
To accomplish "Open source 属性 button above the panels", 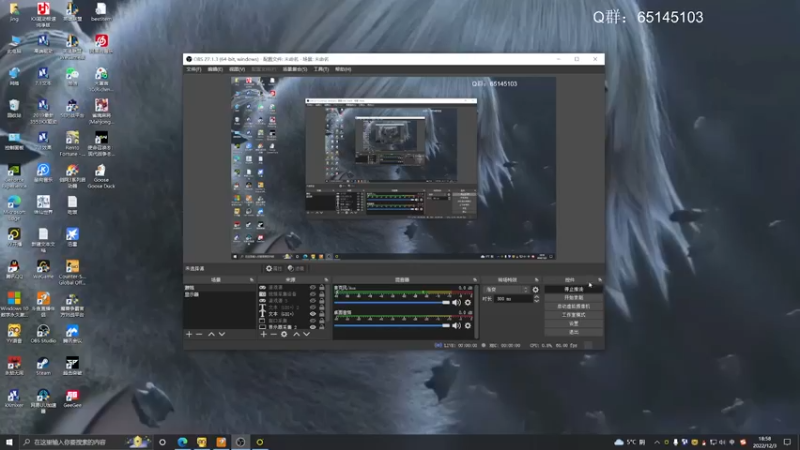I will 273,268.
